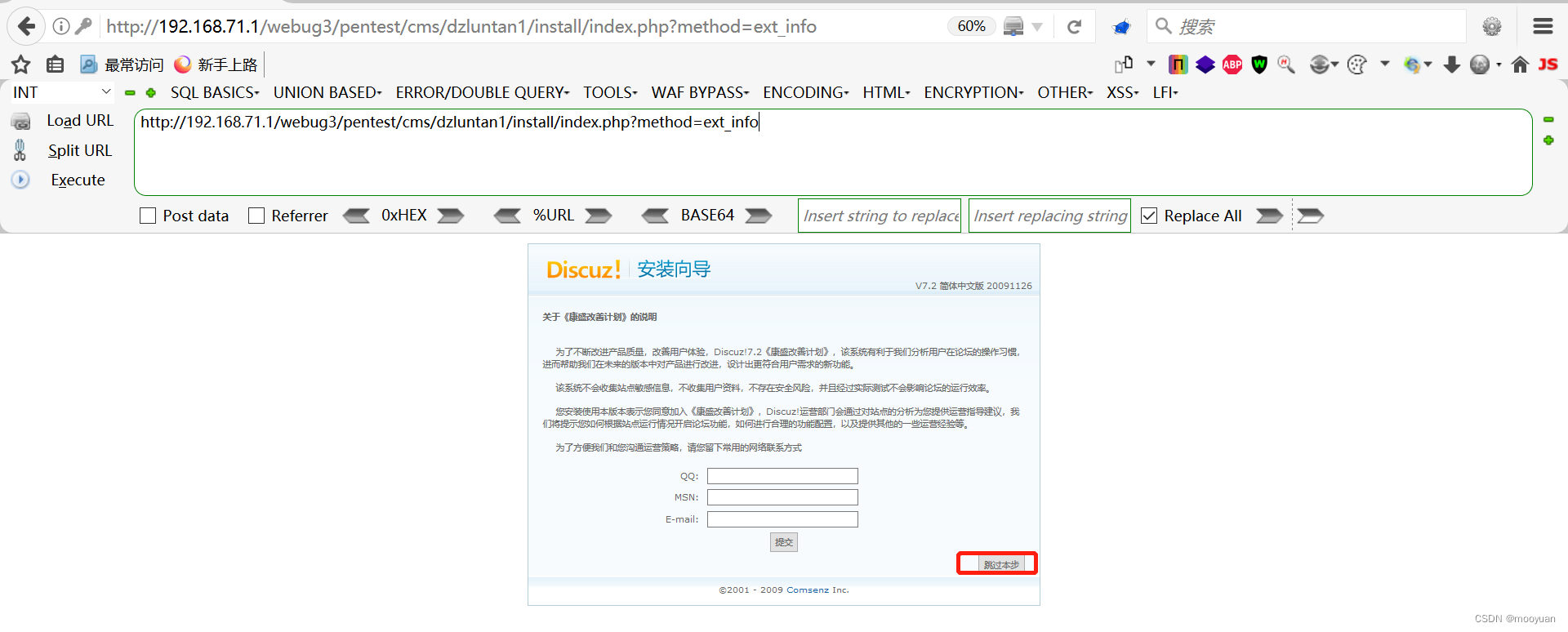
Task: Click the settings gear icon by search
Action: pos(1492,26)
